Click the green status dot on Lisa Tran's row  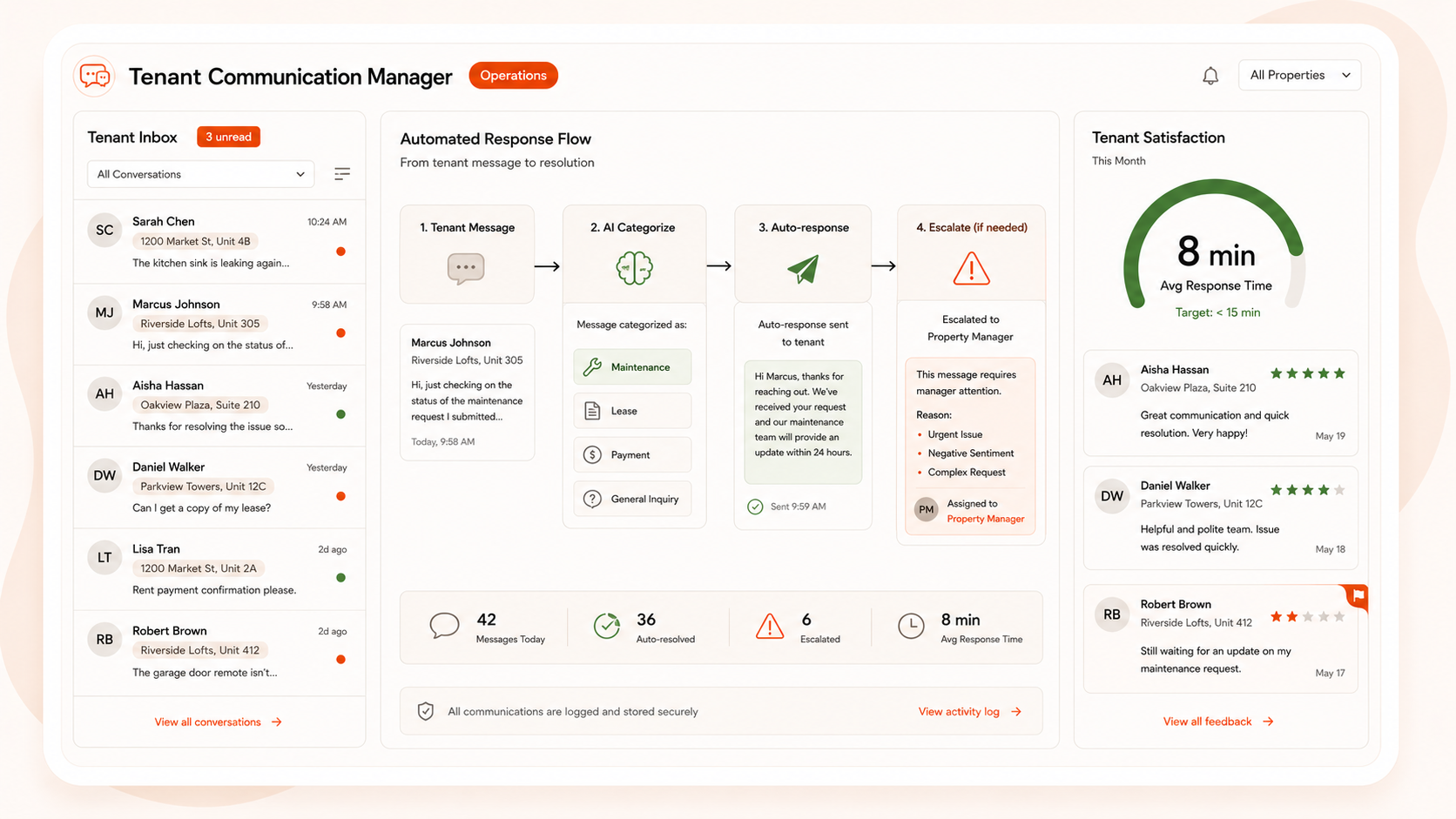[340, 578]
